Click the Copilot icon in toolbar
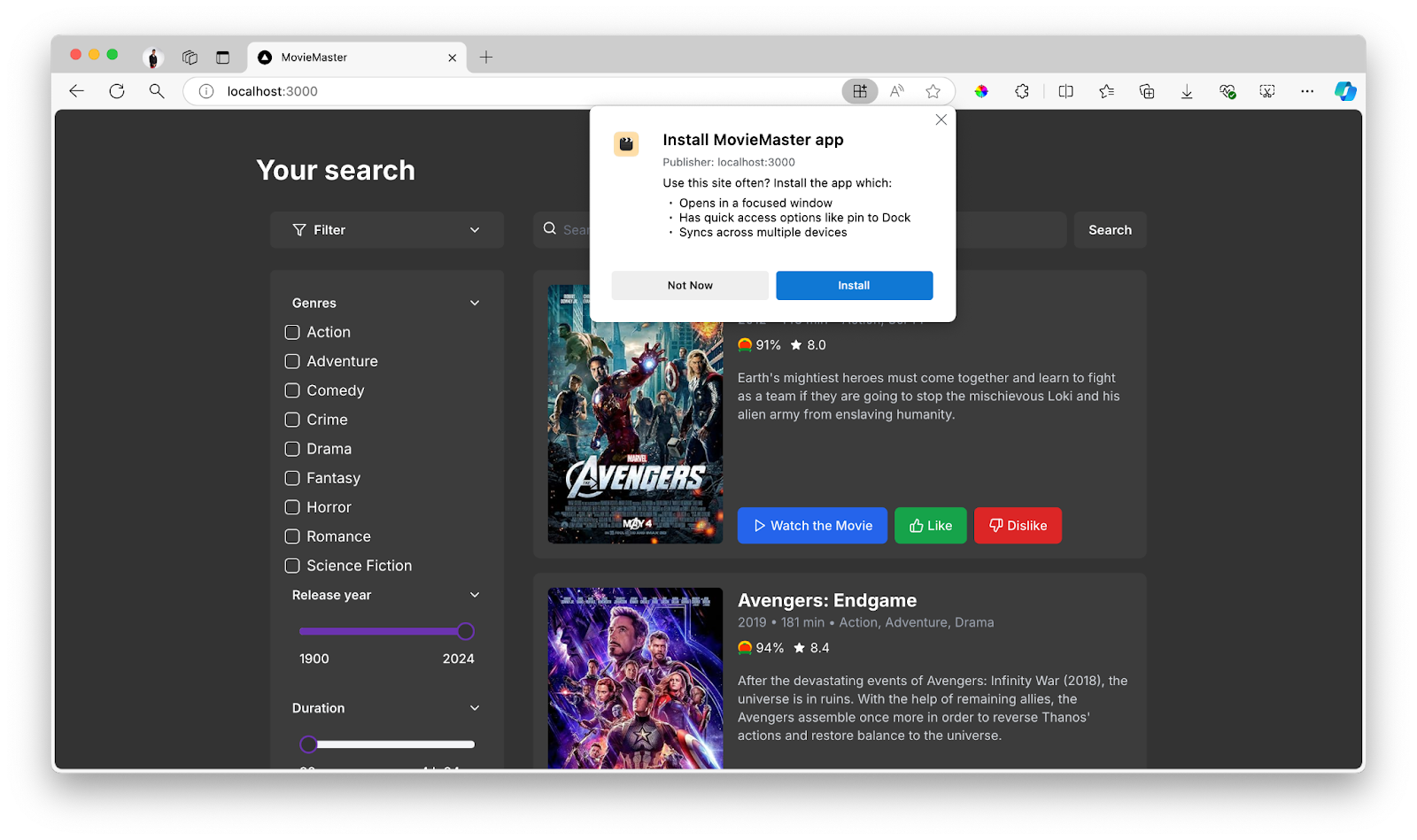This screenshot has height=840, width=1417. point(1345,91)
